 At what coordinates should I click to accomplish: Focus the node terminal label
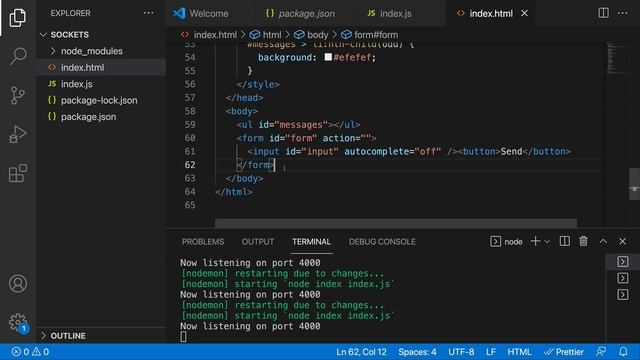[x=507, y=242]
